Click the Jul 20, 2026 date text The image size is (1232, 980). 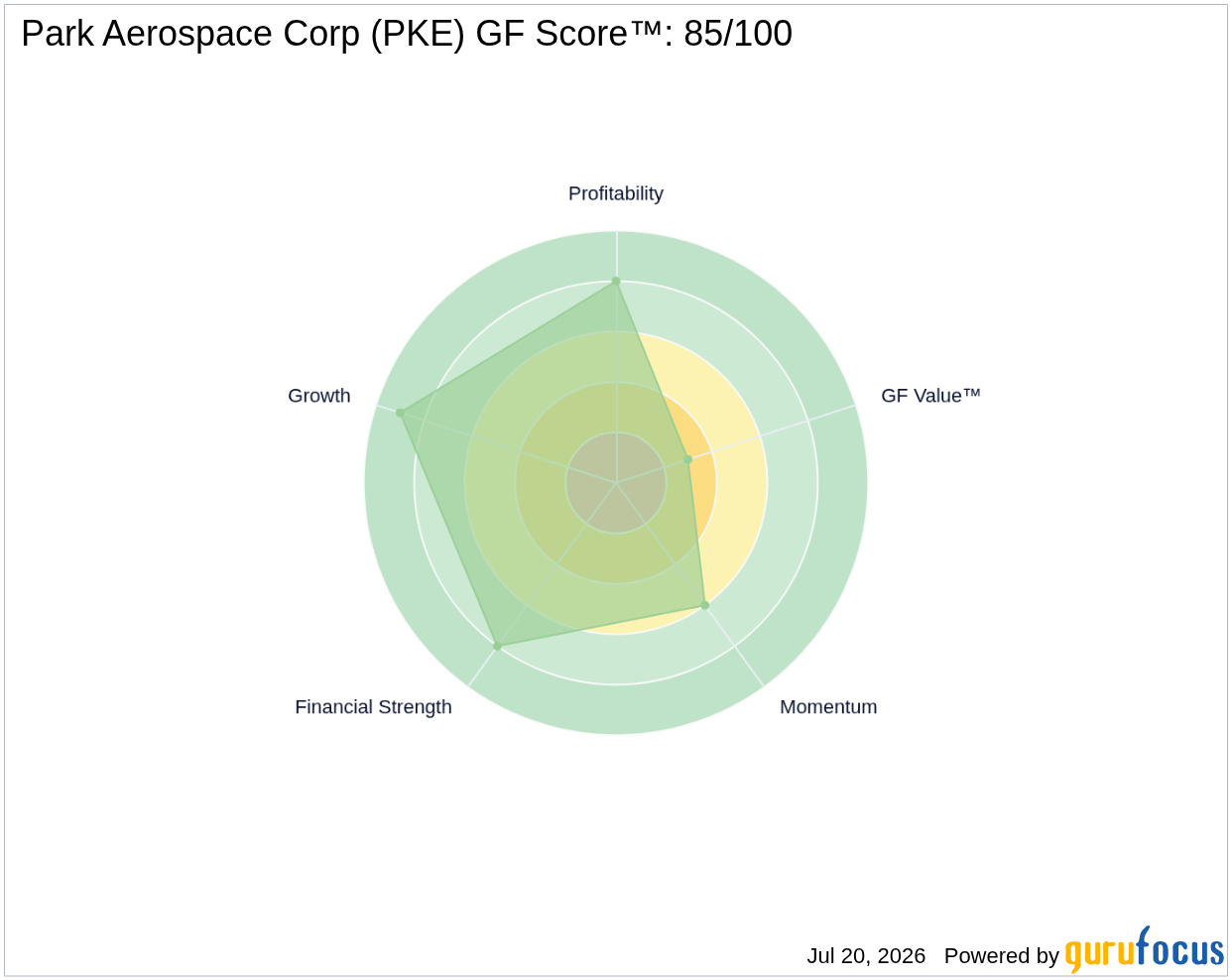point(866,956)
